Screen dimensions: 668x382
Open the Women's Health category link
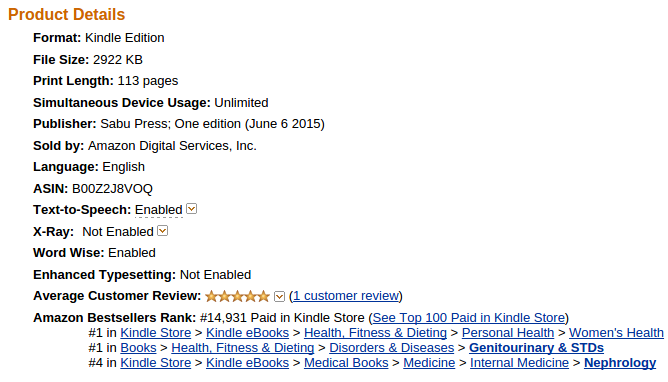(x=616, y=333)
